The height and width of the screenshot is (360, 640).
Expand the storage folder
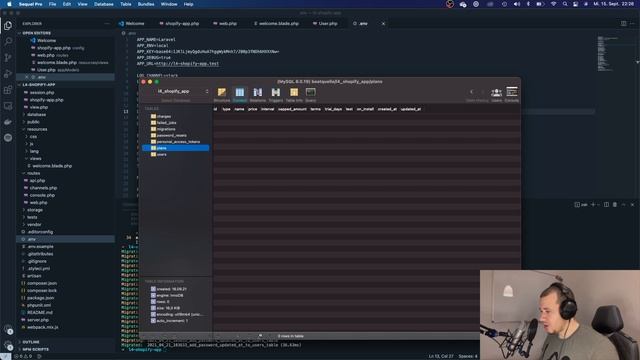click(x=35, y=210)
